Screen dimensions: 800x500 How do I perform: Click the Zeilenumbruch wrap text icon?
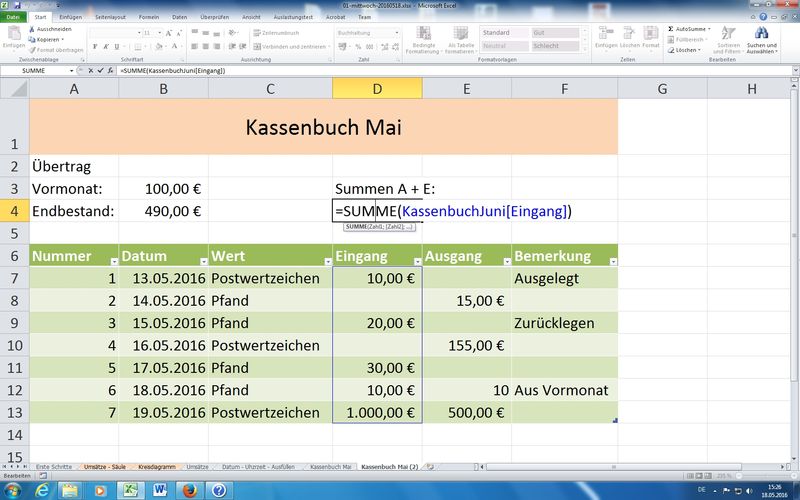coord(257,33)
